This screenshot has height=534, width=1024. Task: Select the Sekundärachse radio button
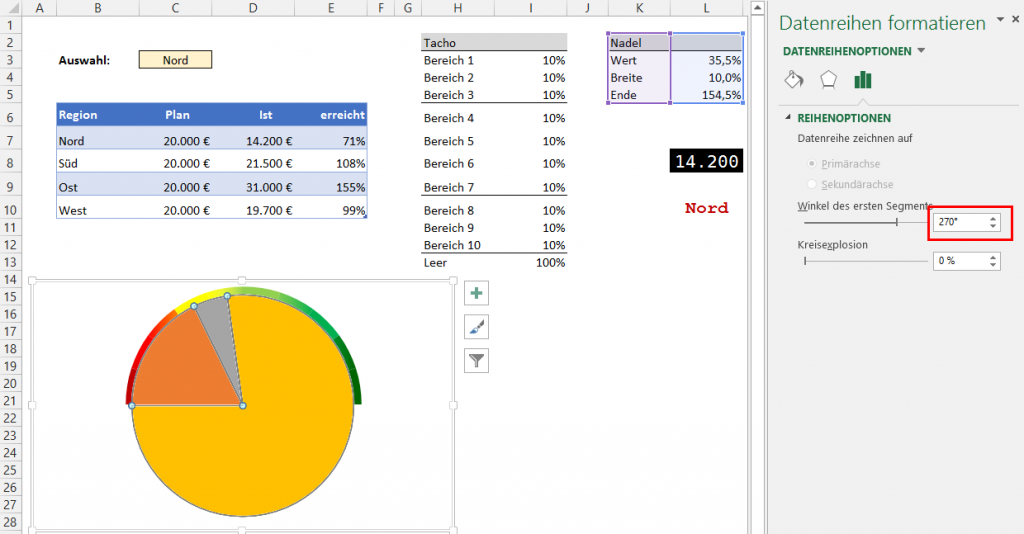coord(811,185)
